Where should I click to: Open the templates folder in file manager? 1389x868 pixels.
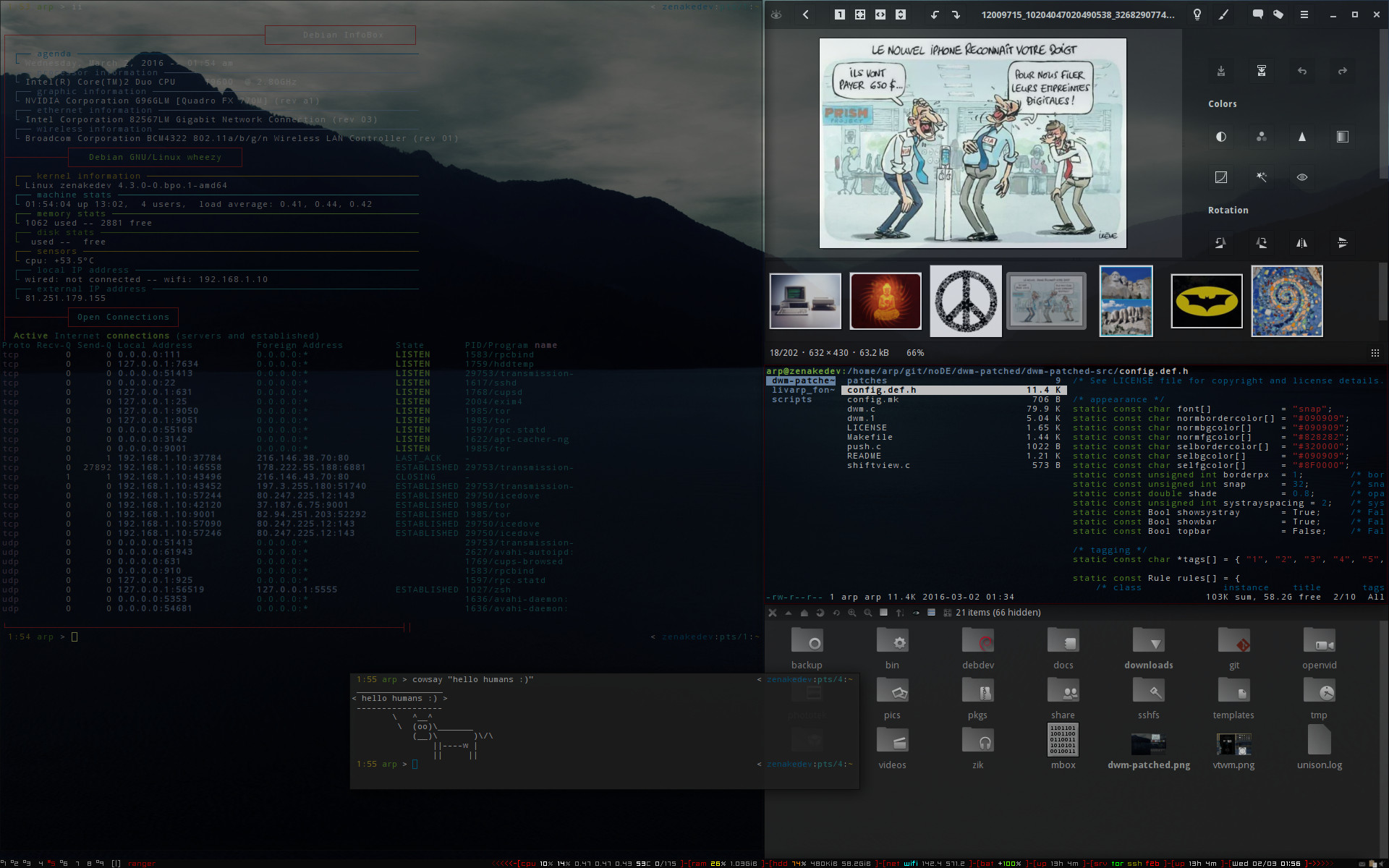click(x=1234, y=699)
